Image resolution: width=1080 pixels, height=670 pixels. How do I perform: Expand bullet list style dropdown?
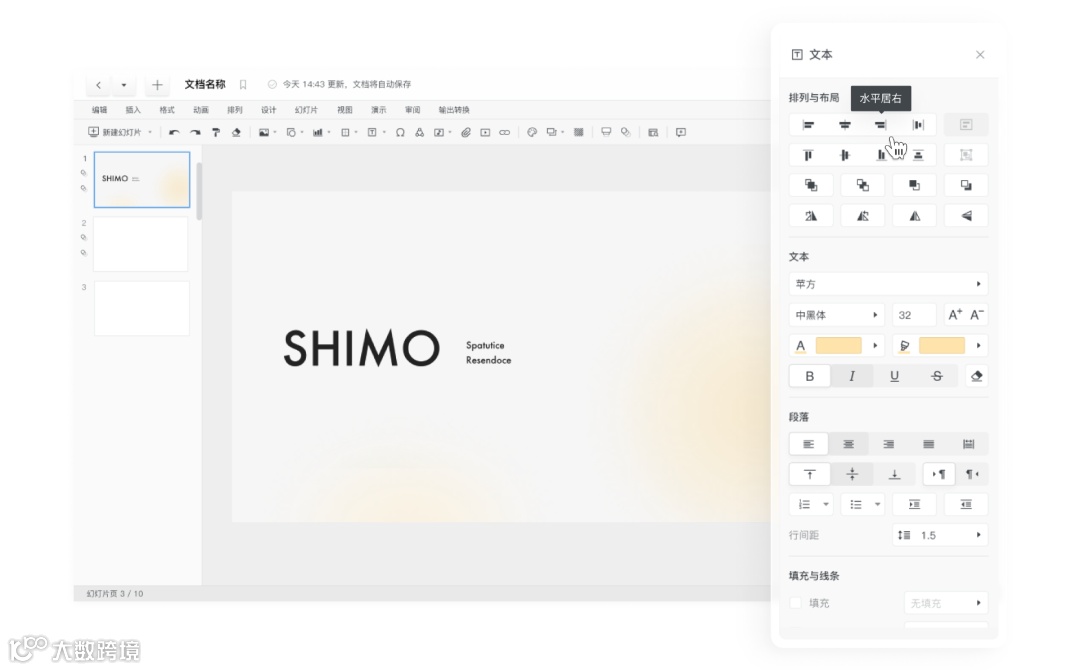click(x=877, y=505)
